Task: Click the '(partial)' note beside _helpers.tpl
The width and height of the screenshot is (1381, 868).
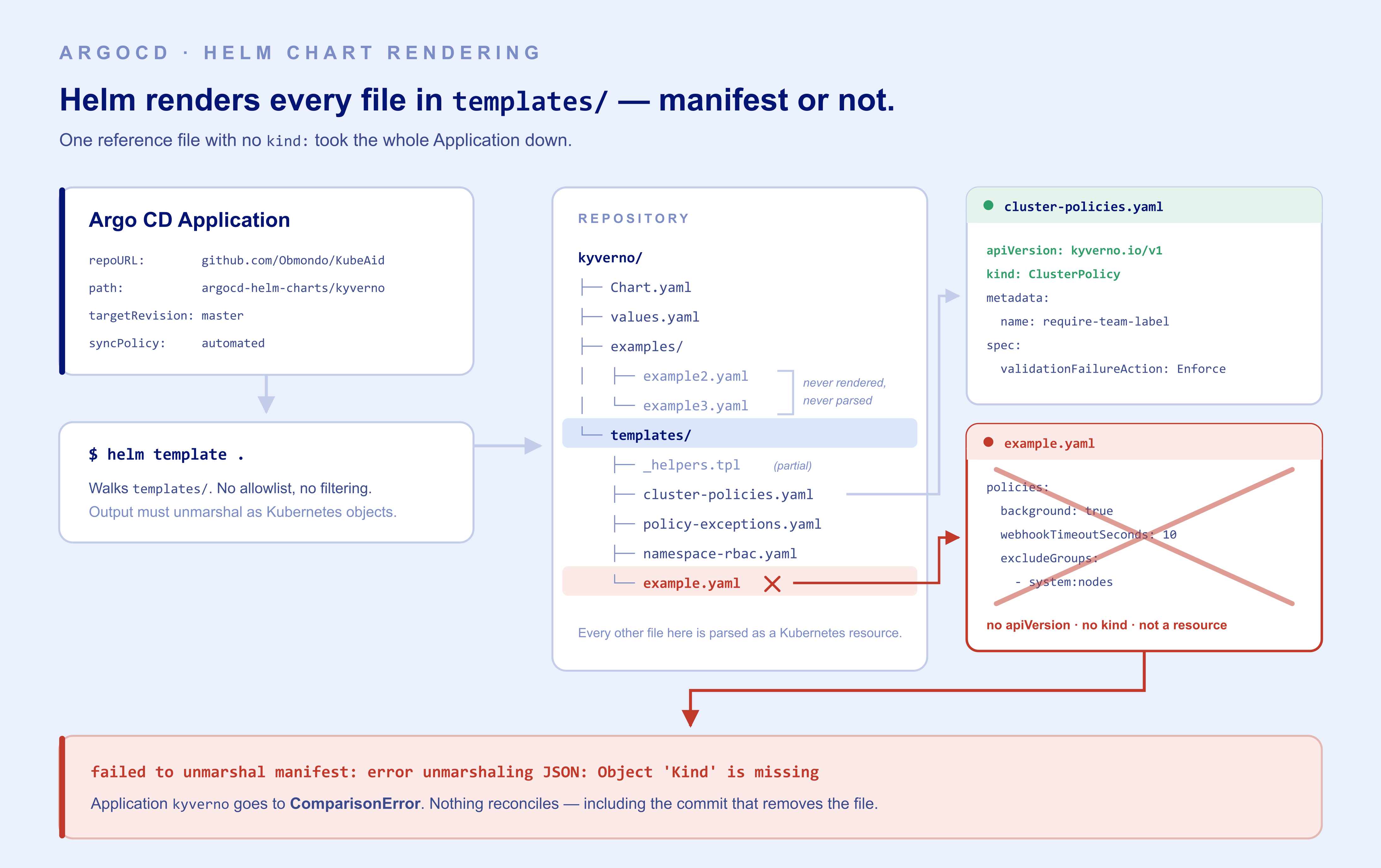Action: coord(792,466)
